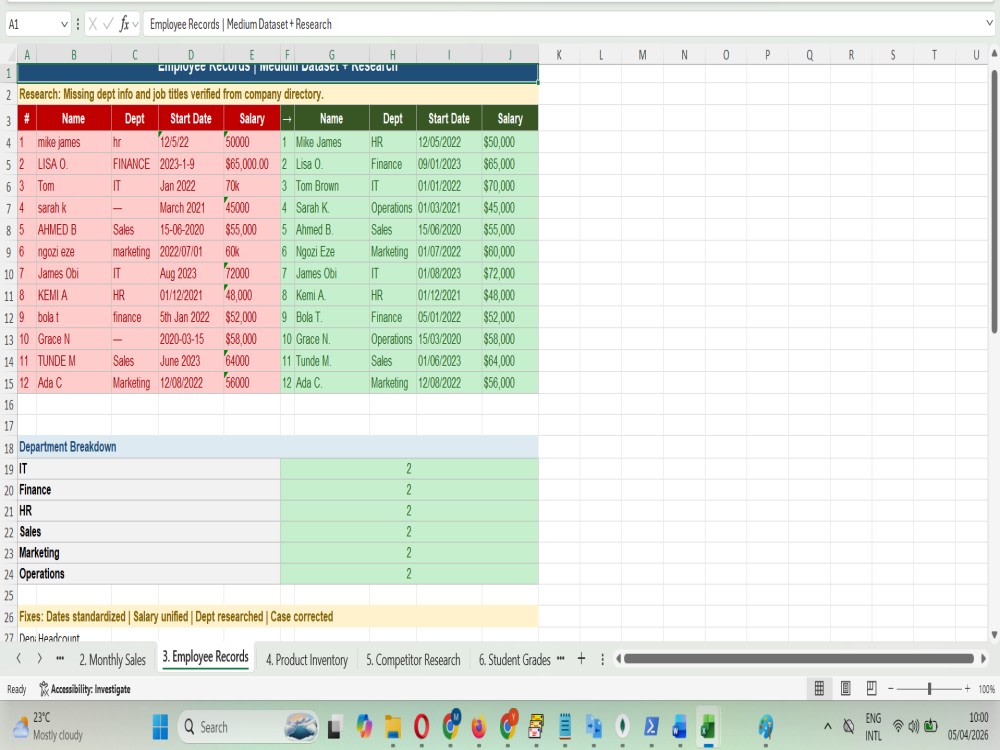This screenshot has height=750, width=1000.
Task: Click the vertical scrollbar thumb
Action: (994, 201)
